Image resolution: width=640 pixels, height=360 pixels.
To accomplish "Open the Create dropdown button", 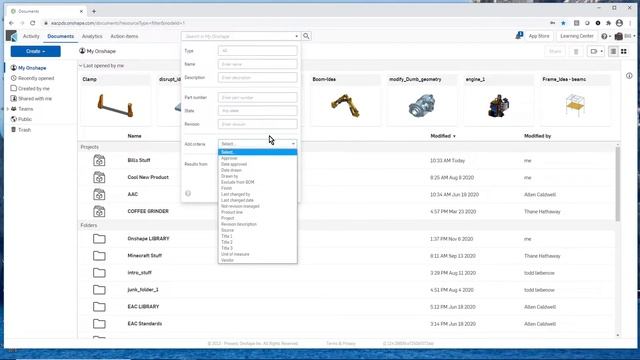I will pos(36,51).
